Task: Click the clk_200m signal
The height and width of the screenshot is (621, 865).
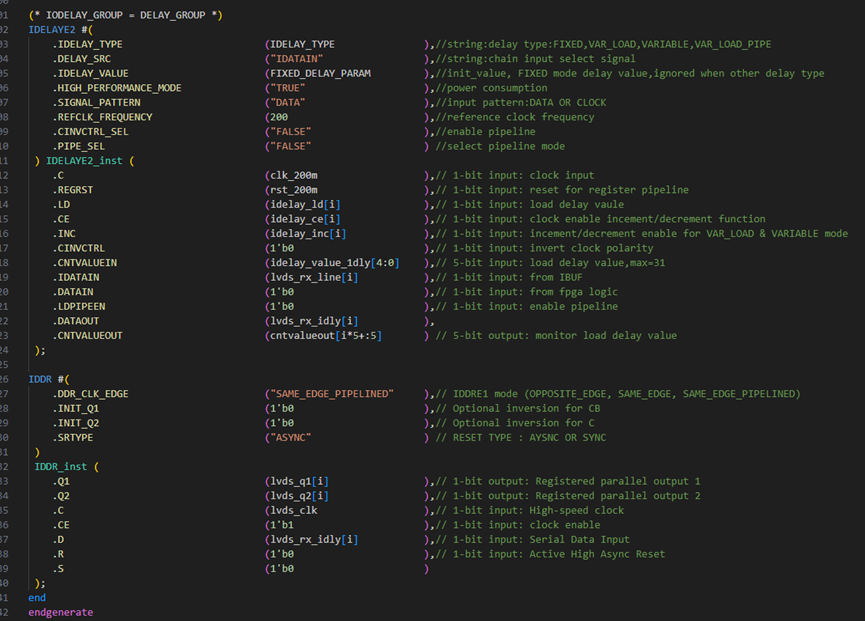Action: pyautogui.click(x=294, y=175)
